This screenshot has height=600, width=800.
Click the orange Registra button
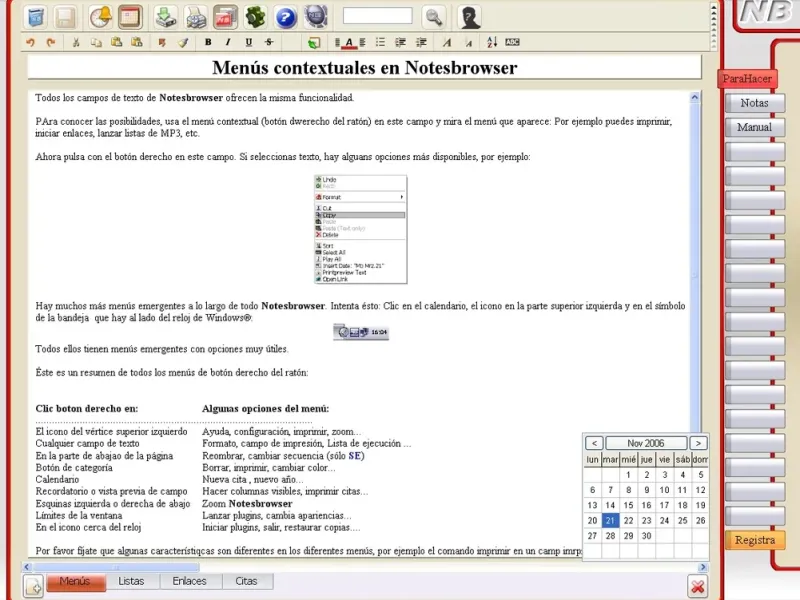[x=755, y=540]
